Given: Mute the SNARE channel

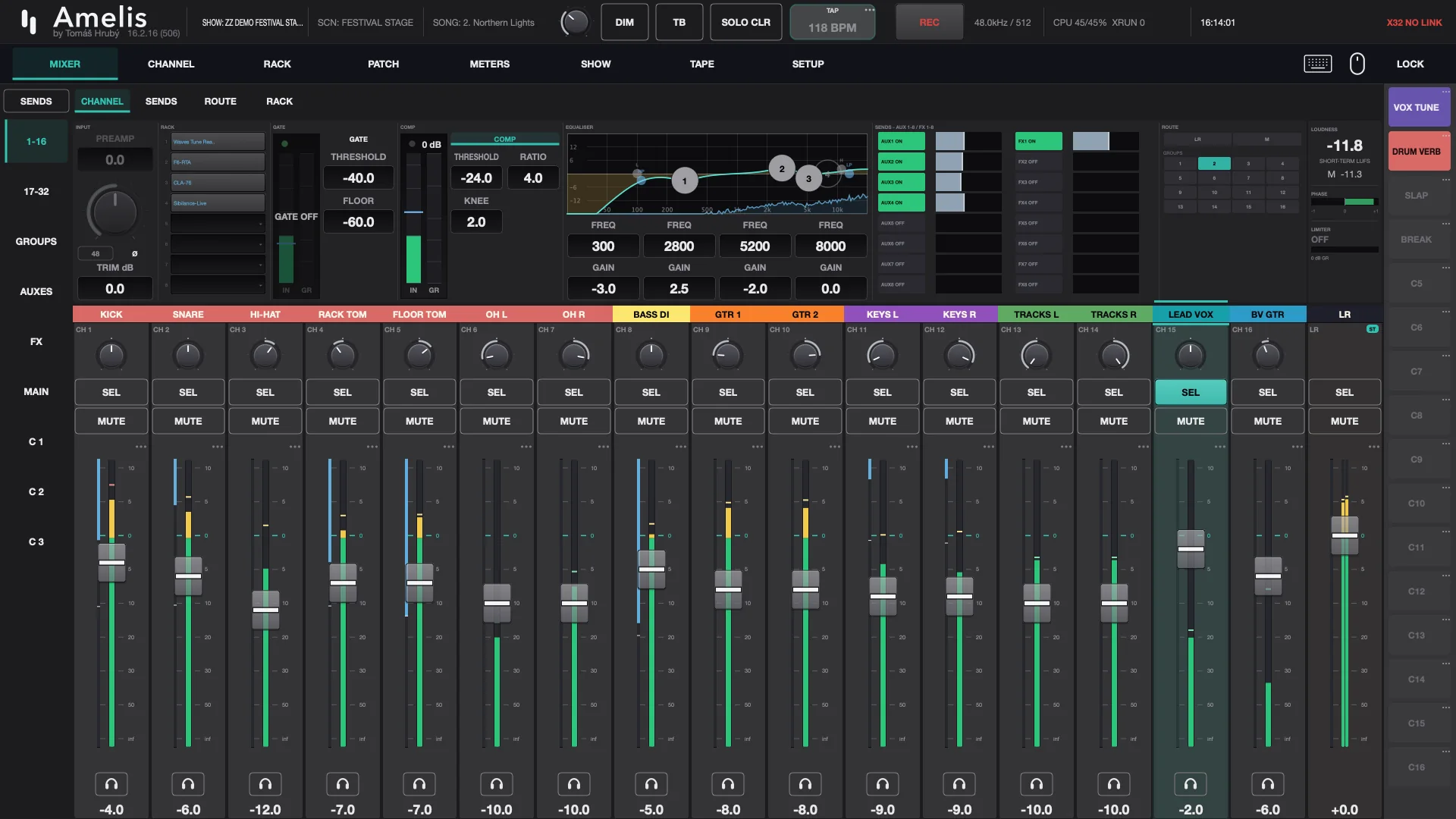Looking at the screenshot, I should tap(188, 421).
